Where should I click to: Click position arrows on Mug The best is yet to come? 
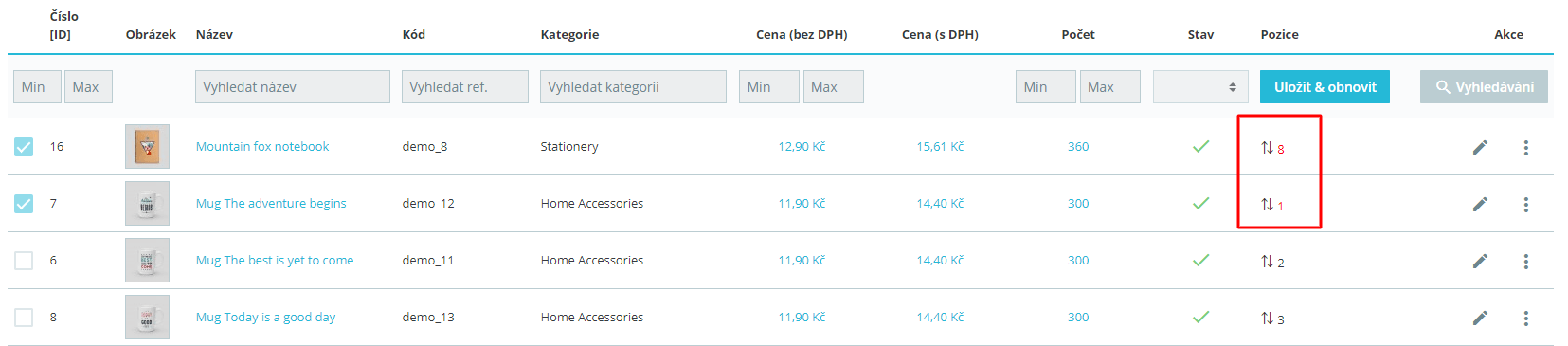[1267, 262]
